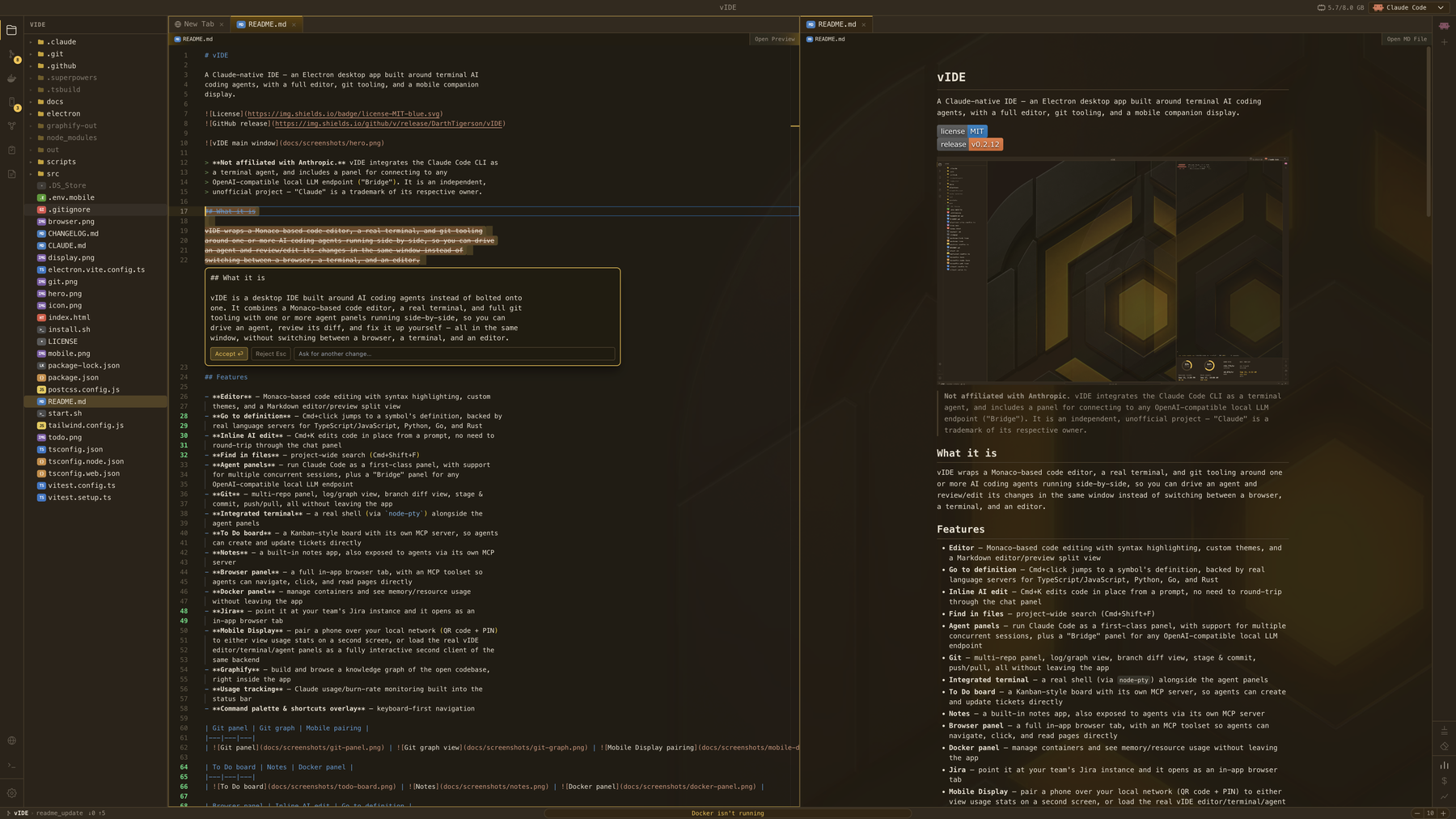Click the hero screenshot in preview
Image resolution: width=1456 pixels, height=819 pixels.
tap(1112, 271)
